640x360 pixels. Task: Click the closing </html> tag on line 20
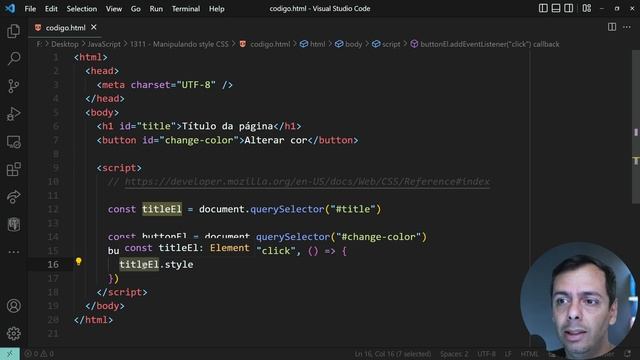tap(93, 320)
